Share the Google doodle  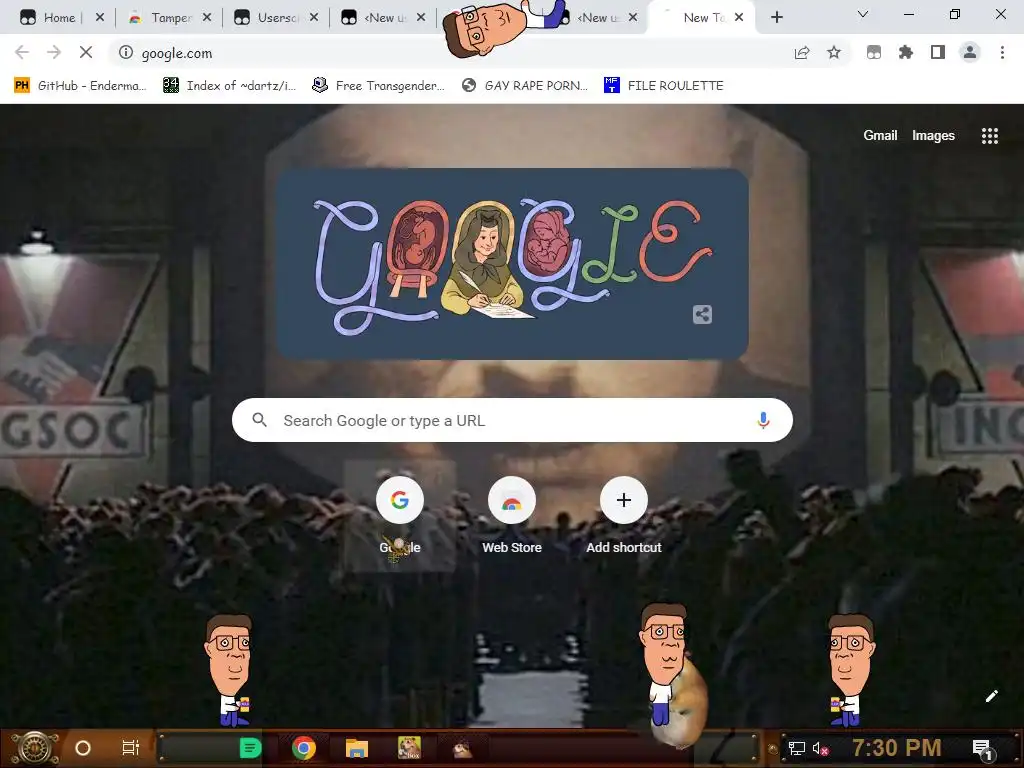tap(702, 314)
